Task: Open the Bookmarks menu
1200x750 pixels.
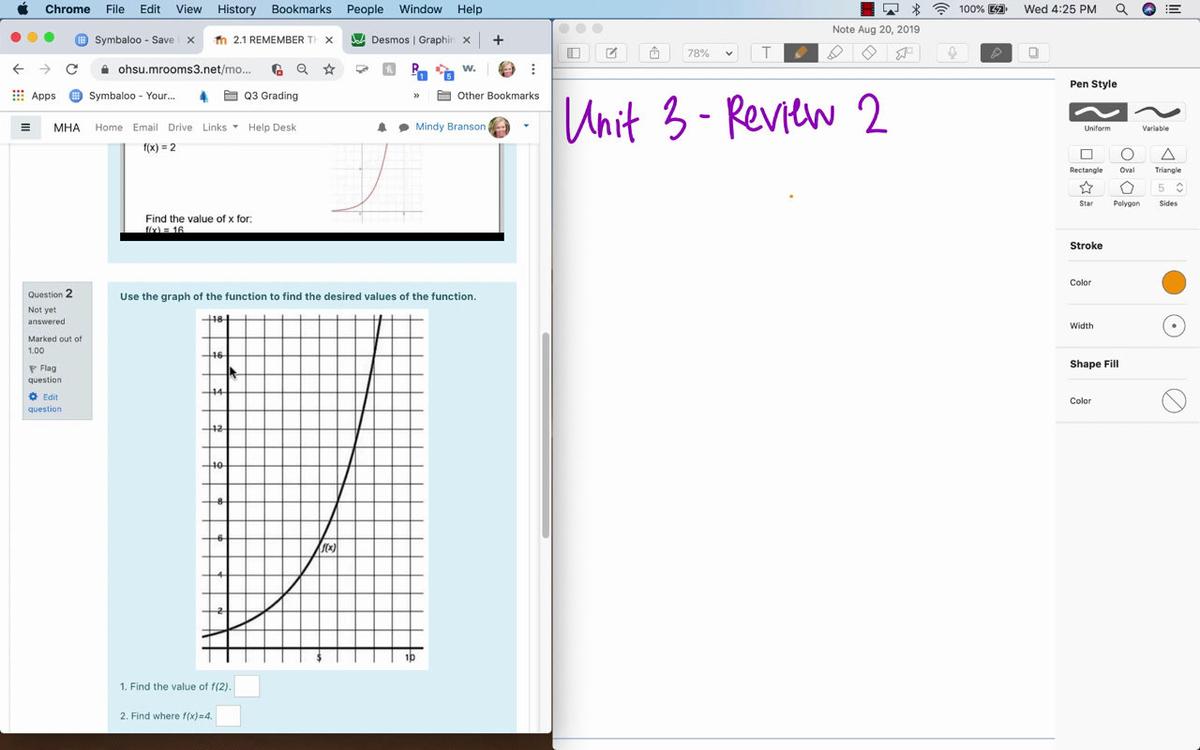Action: 301,9
